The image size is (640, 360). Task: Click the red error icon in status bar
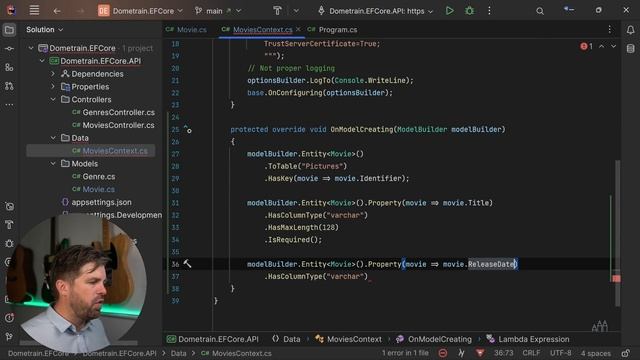(443, 353)
